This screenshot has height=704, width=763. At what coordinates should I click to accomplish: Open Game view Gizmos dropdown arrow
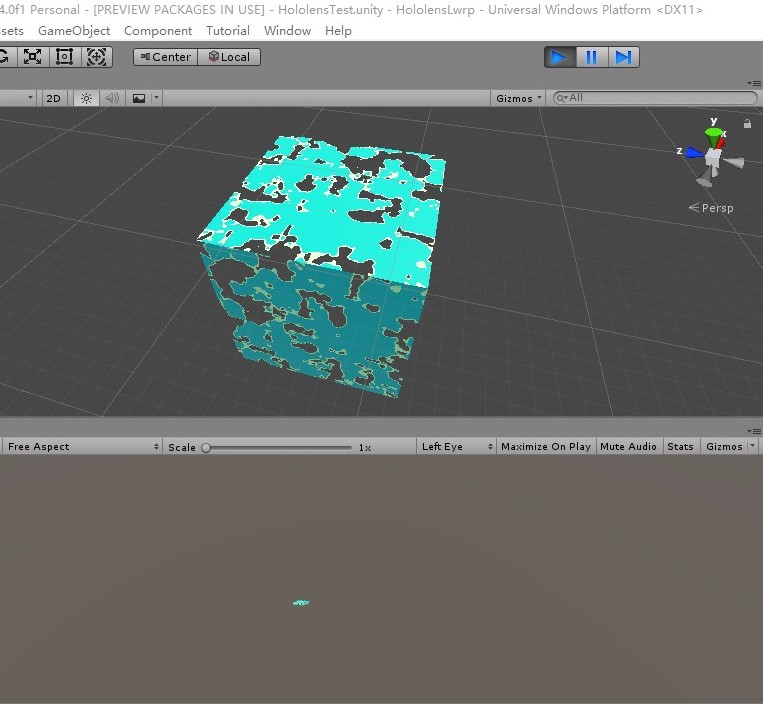point(753,446)
